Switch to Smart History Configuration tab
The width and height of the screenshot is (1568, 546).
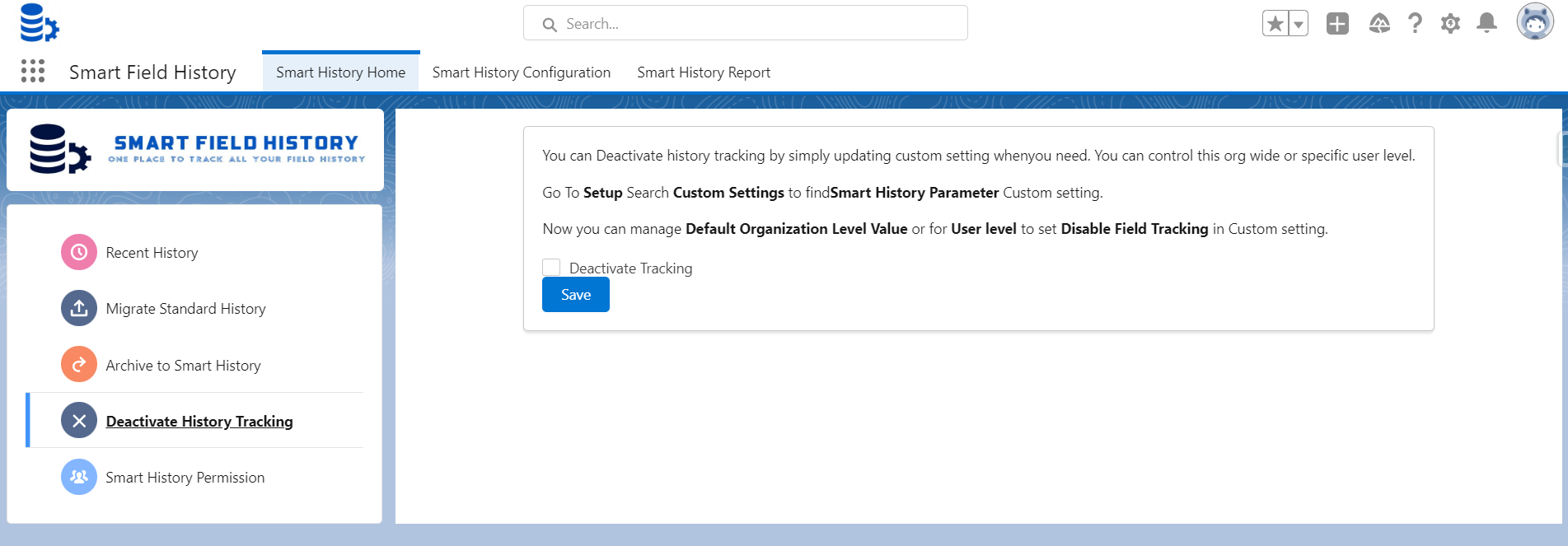[521, 72]
